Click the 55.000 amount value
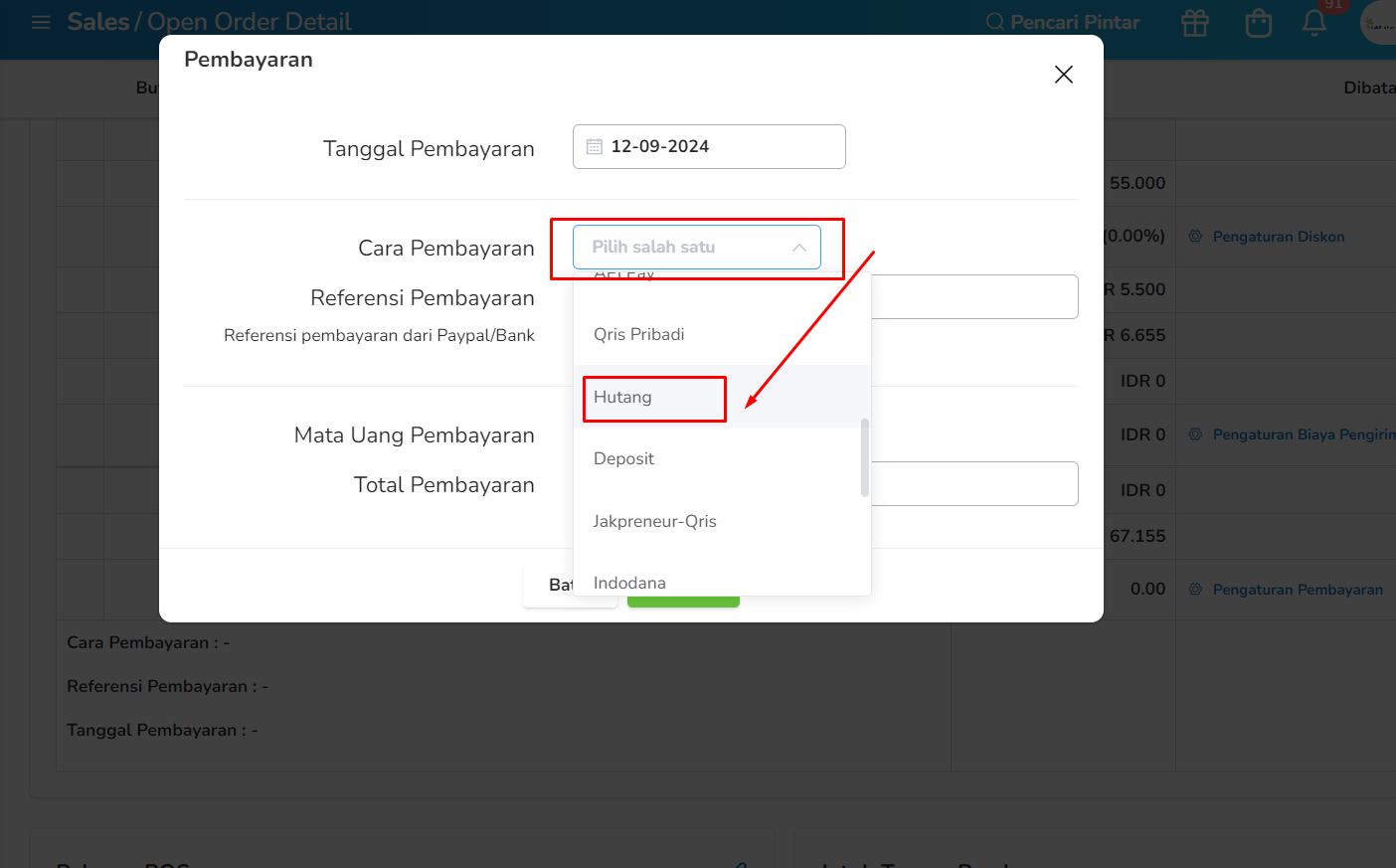Image resolution: width=1396 pixels, height=868 pixels. click(x=1137, y=183)
